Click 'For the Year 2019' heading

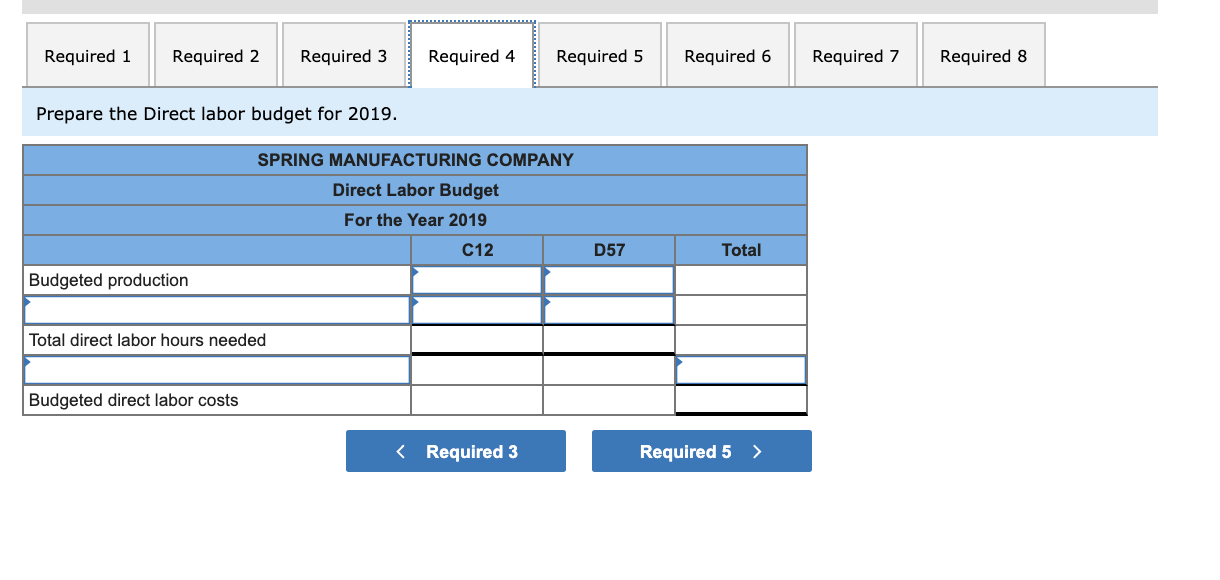[415, 220]
